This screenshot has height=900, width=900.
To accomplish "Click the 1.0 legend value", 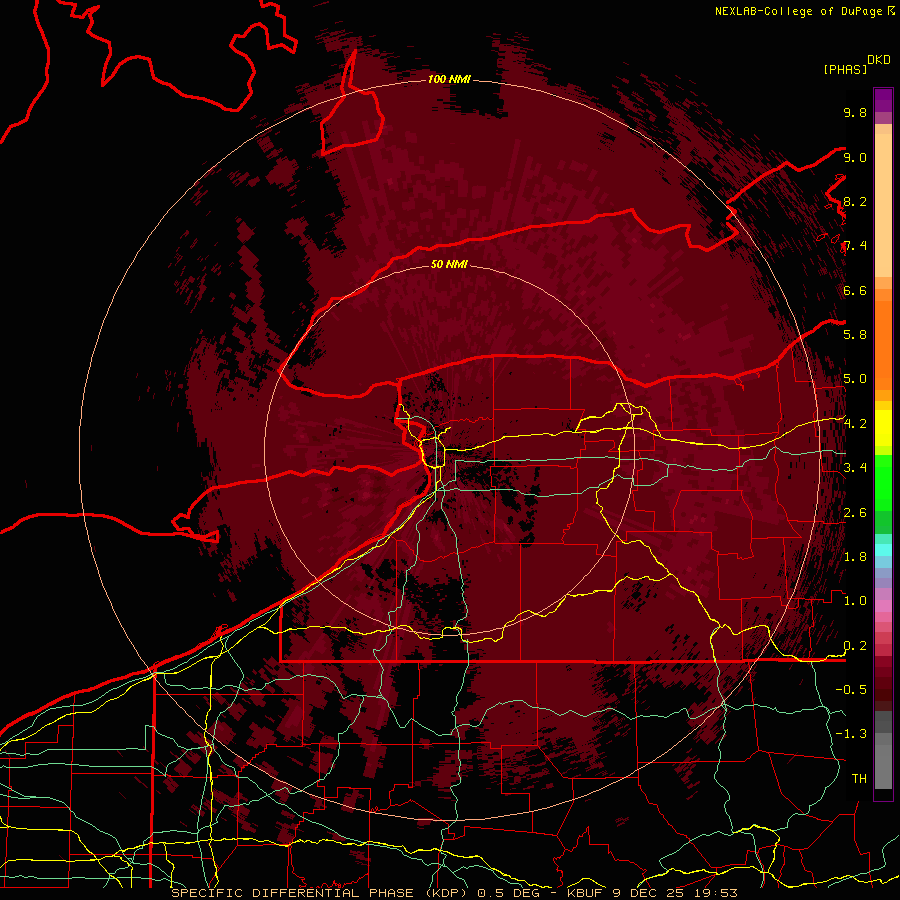I will [x=855, y=601].
